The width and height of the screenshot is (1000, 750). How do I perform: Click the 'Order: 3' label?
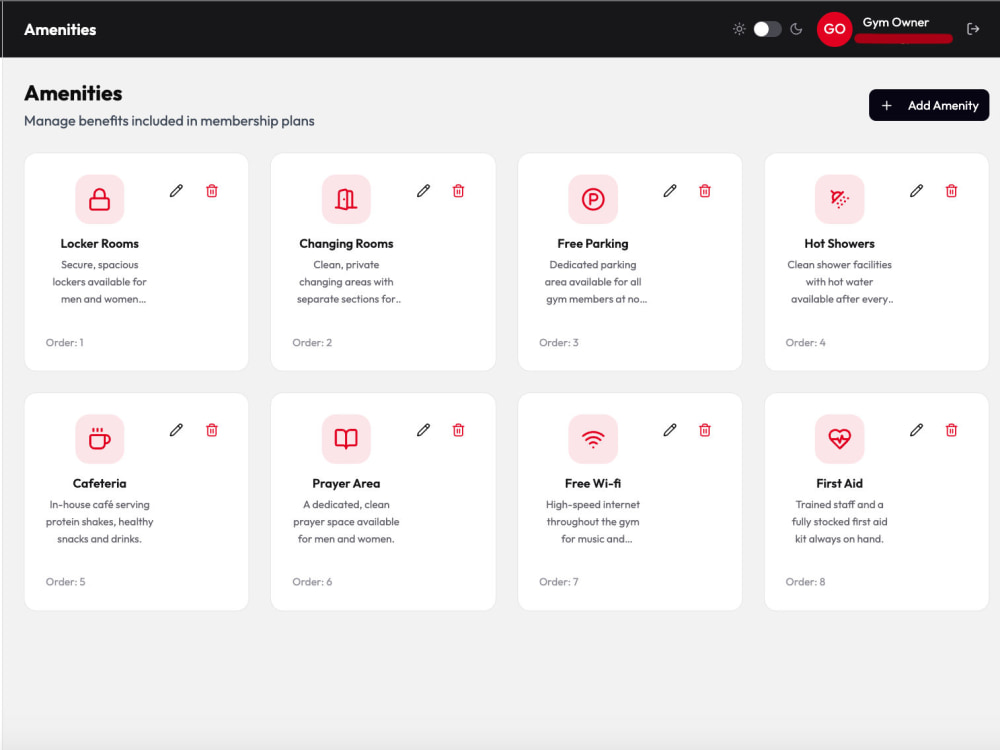559,342
